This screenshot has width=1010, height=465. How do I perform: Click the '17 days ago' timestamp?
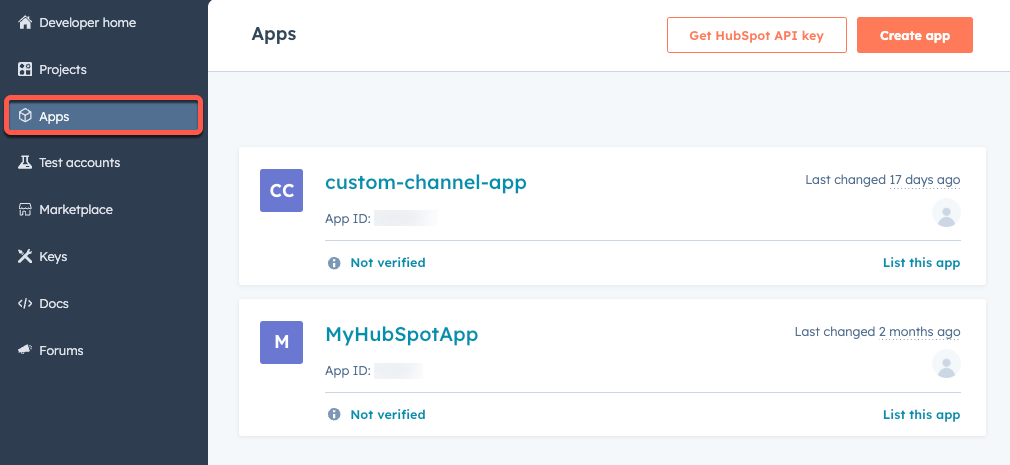click(925, 180)
